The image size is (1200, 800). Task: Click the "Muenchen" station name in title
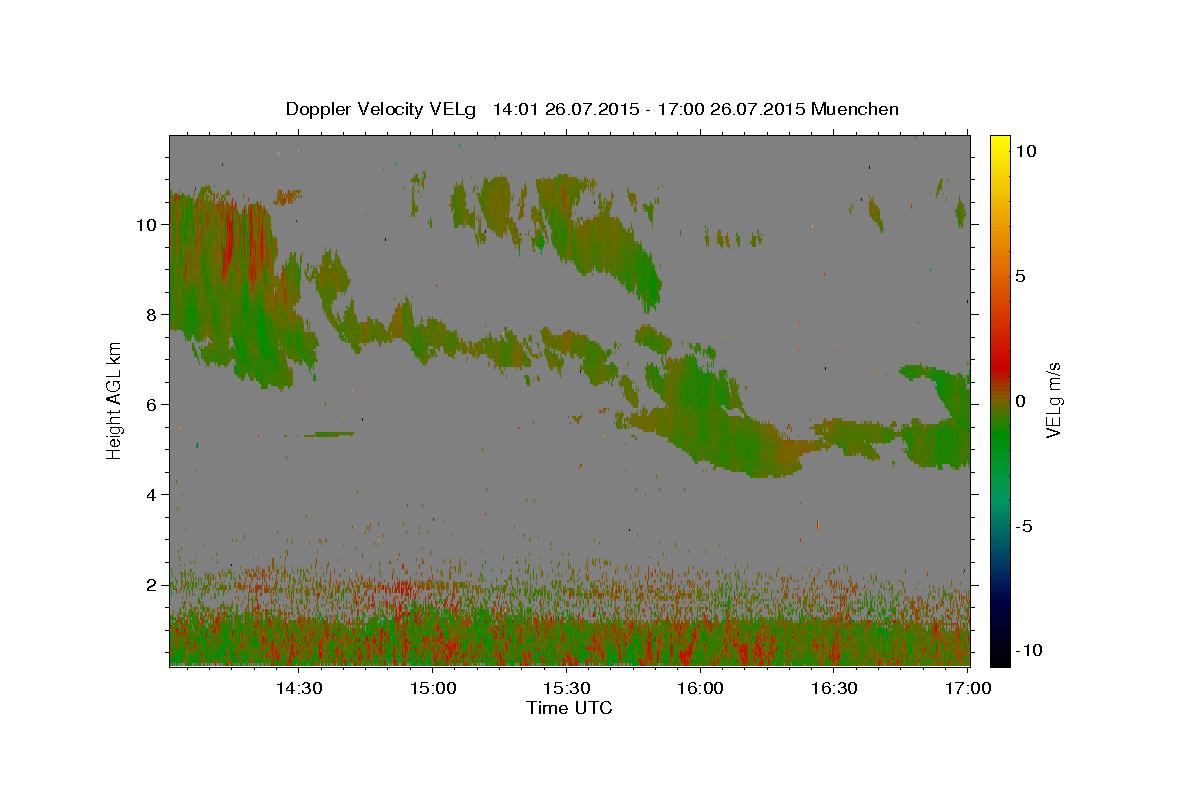(x=855, y=109)
